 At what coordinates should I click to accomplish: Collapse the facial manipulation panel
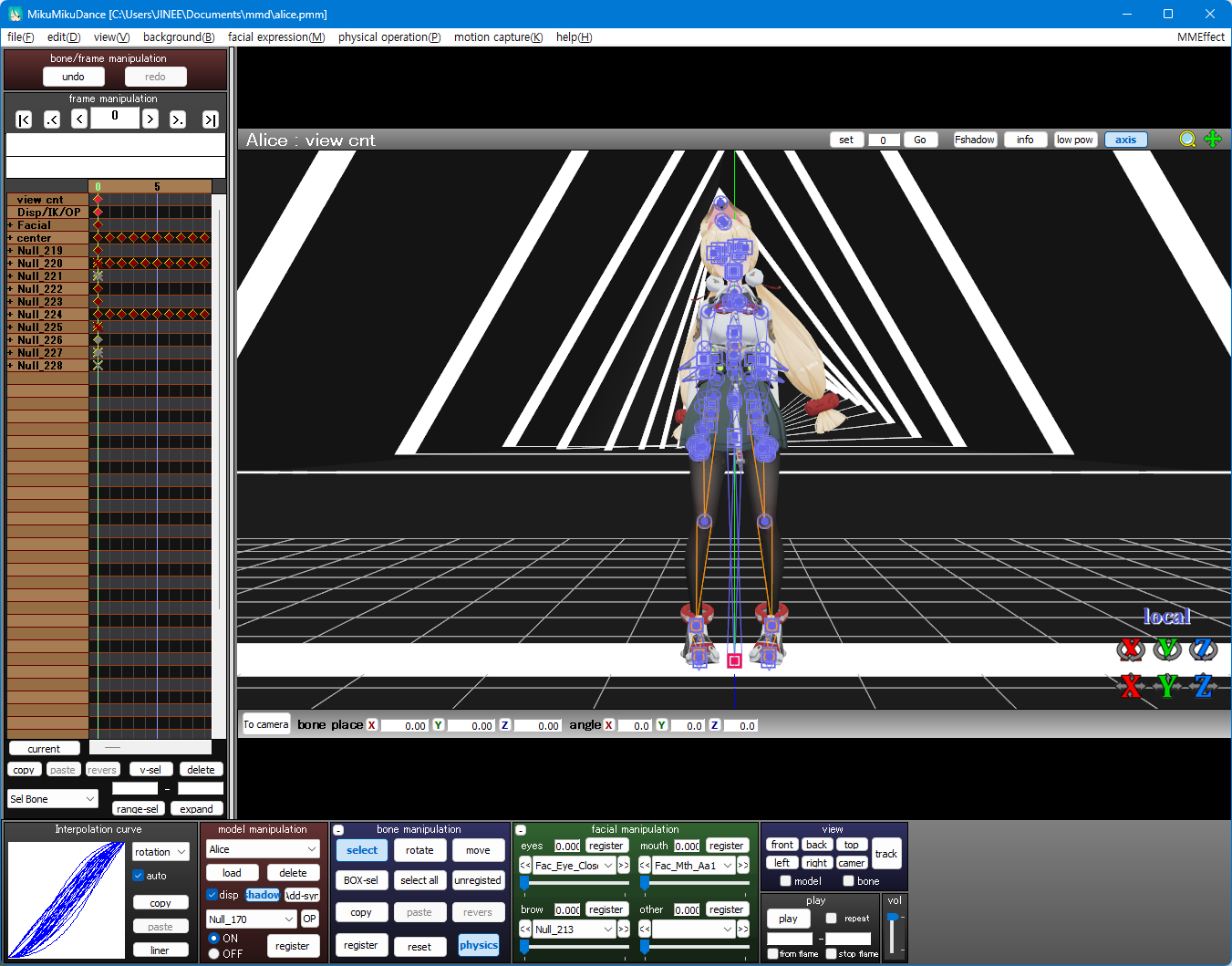[521, 830]
